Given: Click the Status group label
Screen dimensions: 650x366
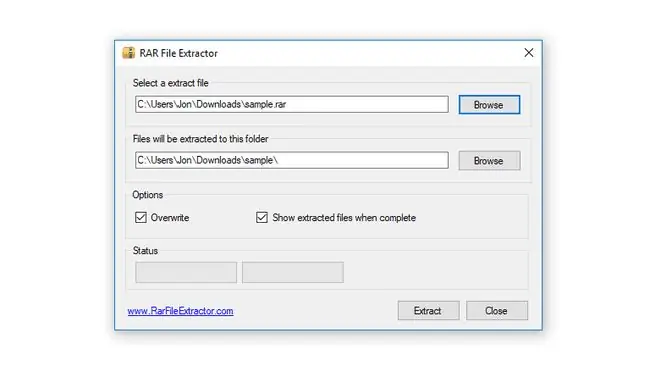Looking at the screenshot, I should (145, 251).
